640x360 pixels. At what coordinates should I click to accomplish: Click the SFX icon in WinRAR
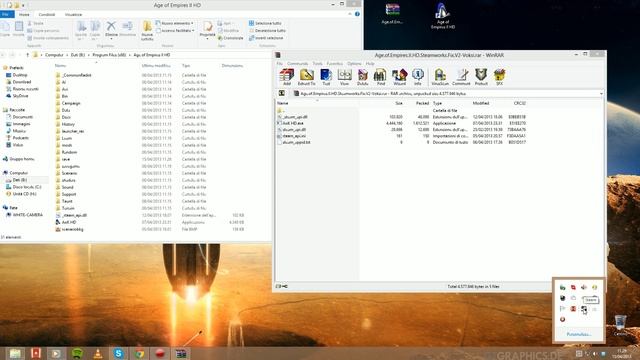coord(499,77)
